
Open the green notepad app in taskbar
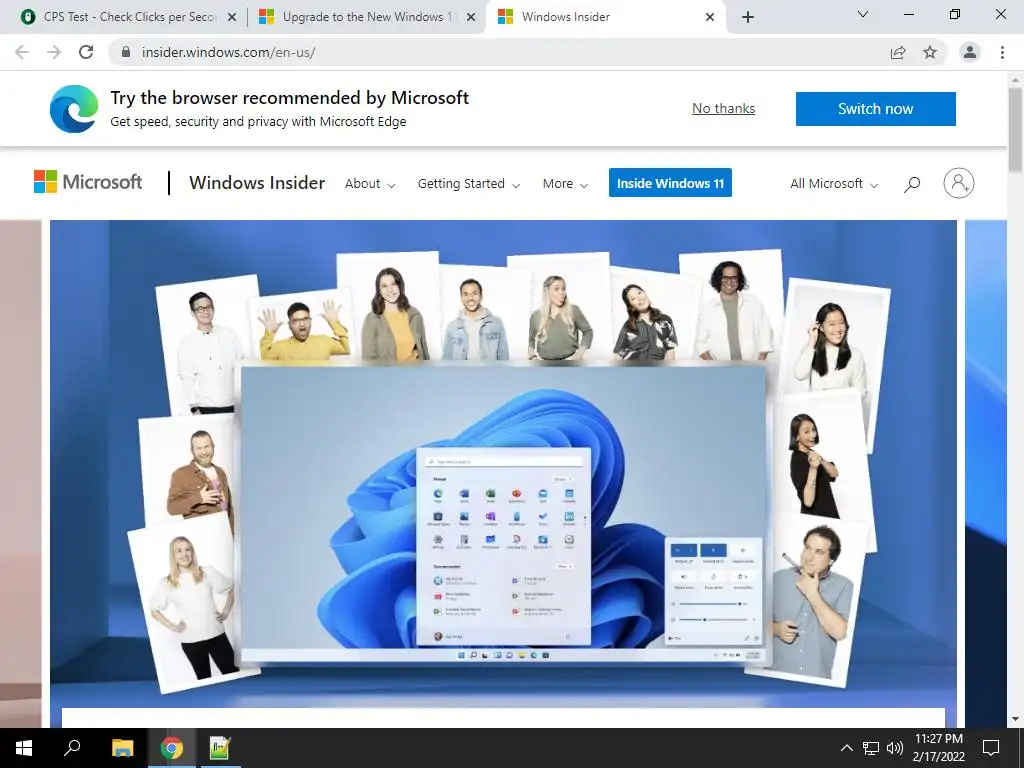coord(220,748)
